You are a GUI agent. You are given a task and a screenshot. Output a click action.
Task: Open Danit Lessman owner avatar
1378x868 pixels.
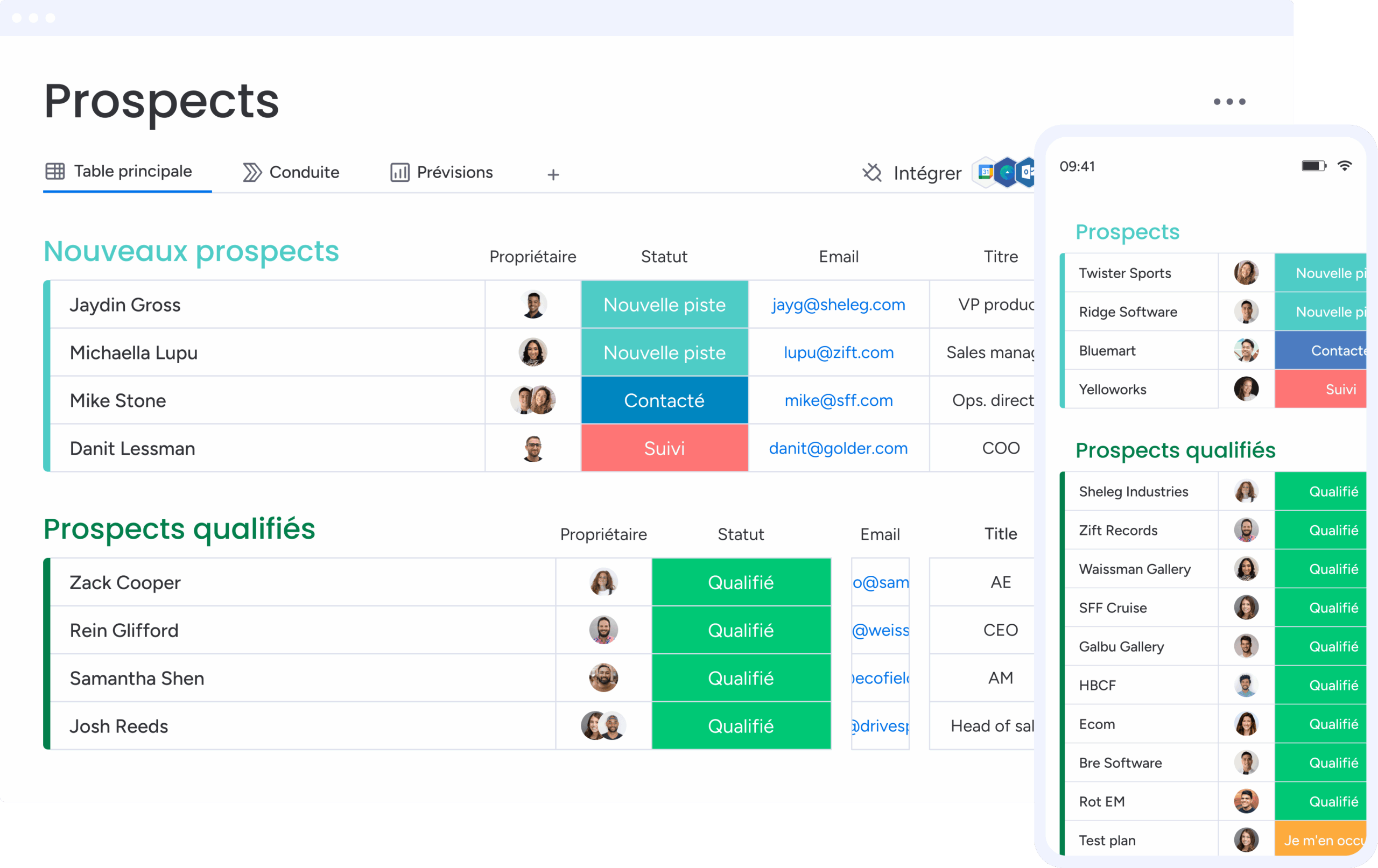pyautogui.click(x=533, y=448)
